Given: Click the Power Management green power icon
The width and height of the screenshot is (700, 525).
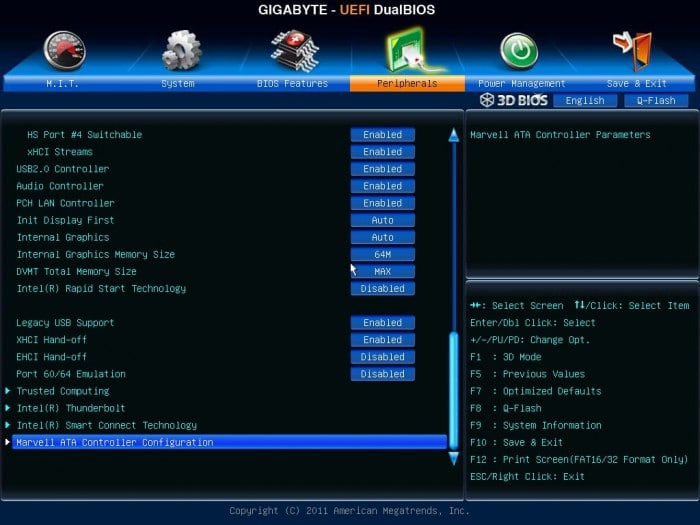Looking at the screenshot, I should click(519, 51).
